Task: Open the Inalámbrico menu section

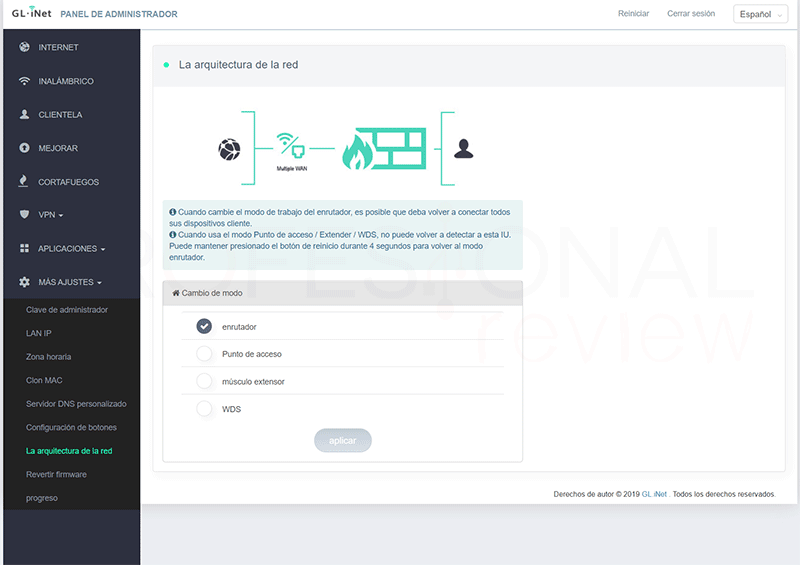Action: click(66, 81)
